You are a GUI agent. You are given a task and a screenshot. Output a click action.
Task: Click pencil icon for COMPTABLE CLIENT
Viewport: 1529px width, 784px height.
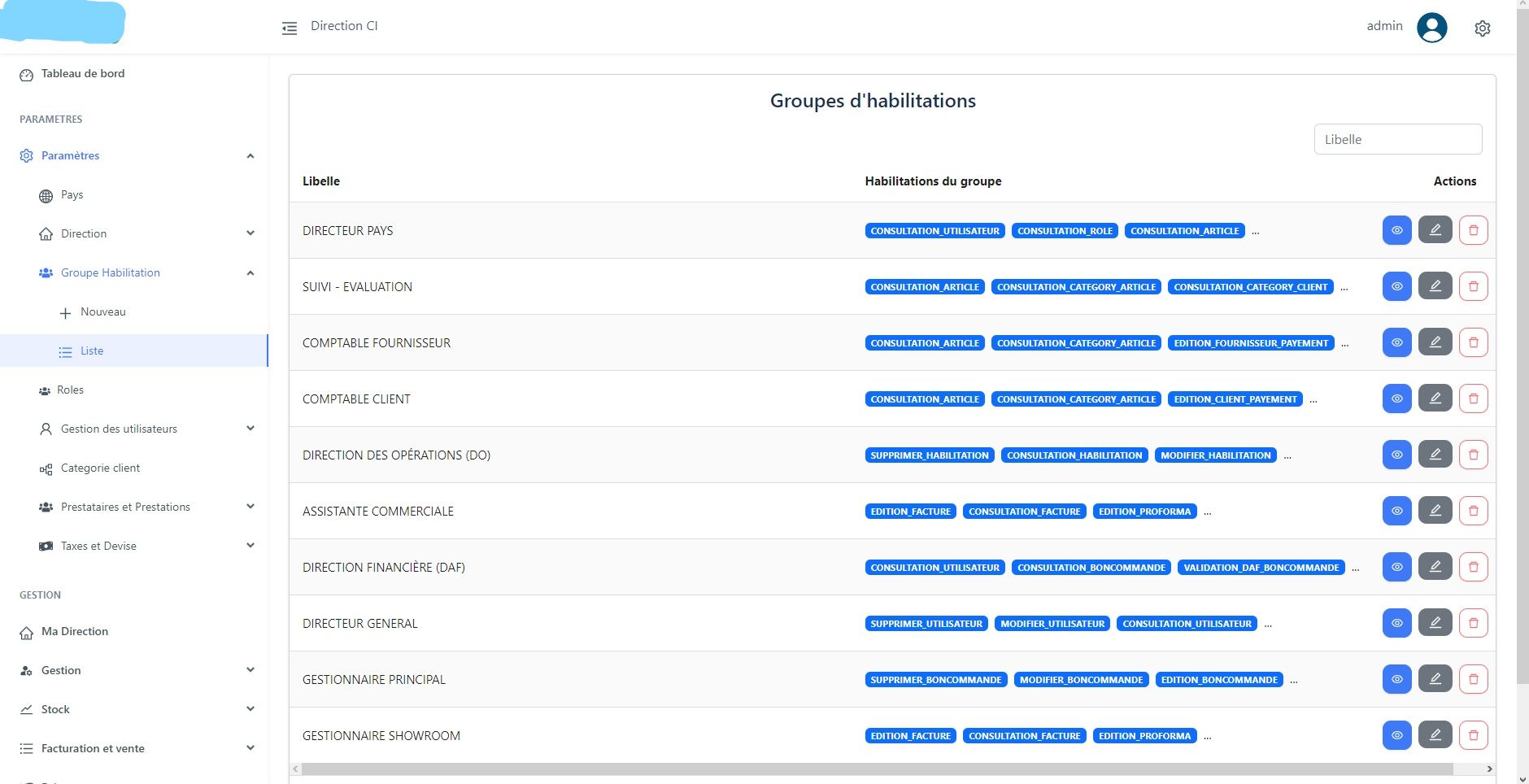[1435, 399]
